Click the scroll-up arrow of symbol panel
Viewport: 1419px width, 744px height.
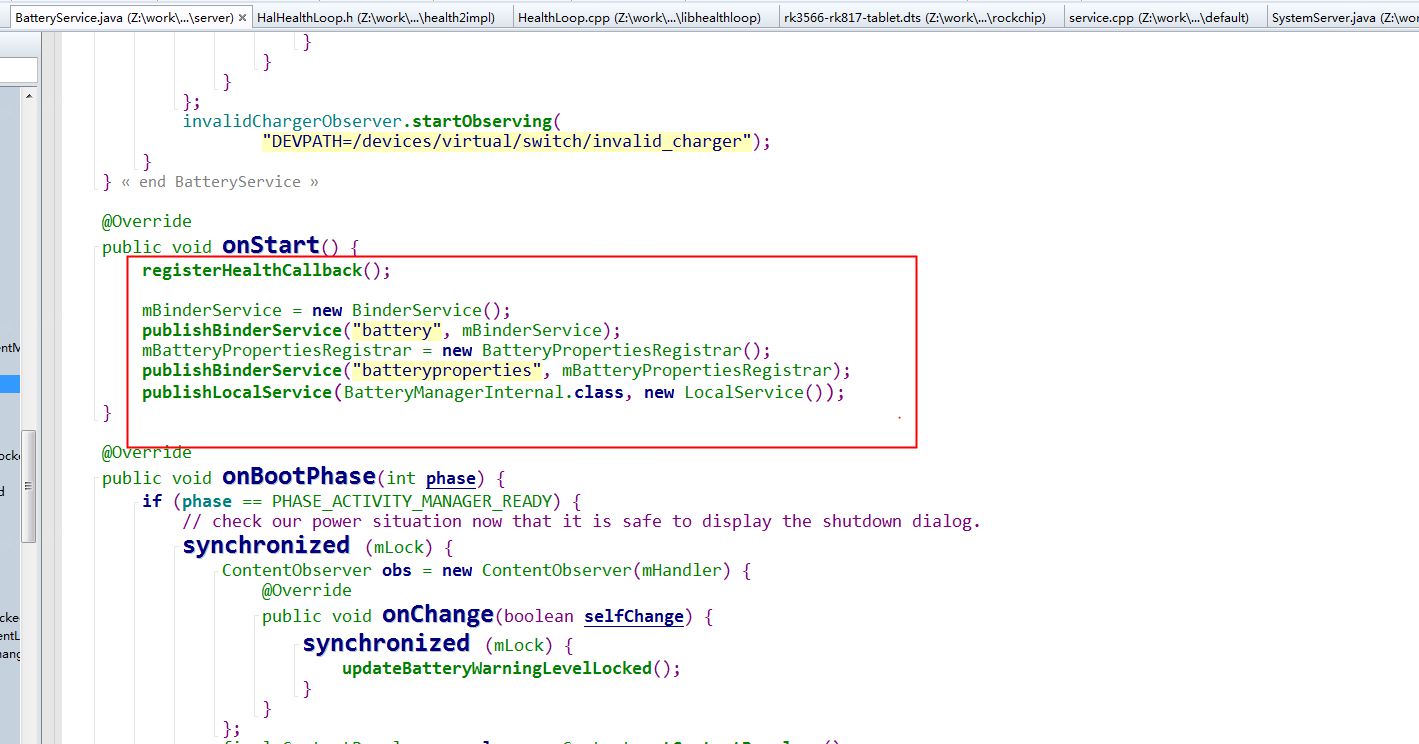tap(29, 96)
